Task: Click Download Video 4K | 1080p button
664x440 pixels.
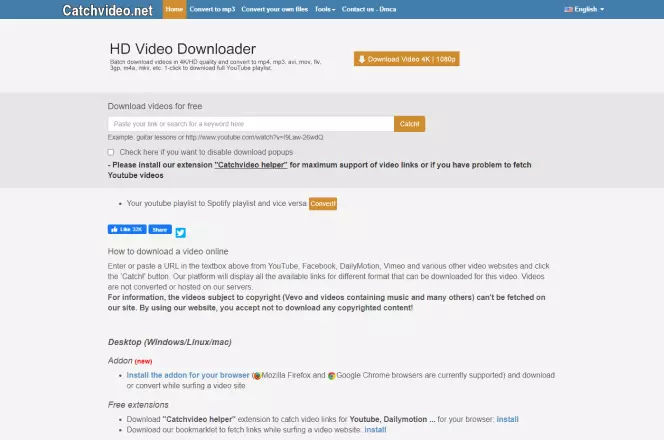Action: click(x=407, y=59)
